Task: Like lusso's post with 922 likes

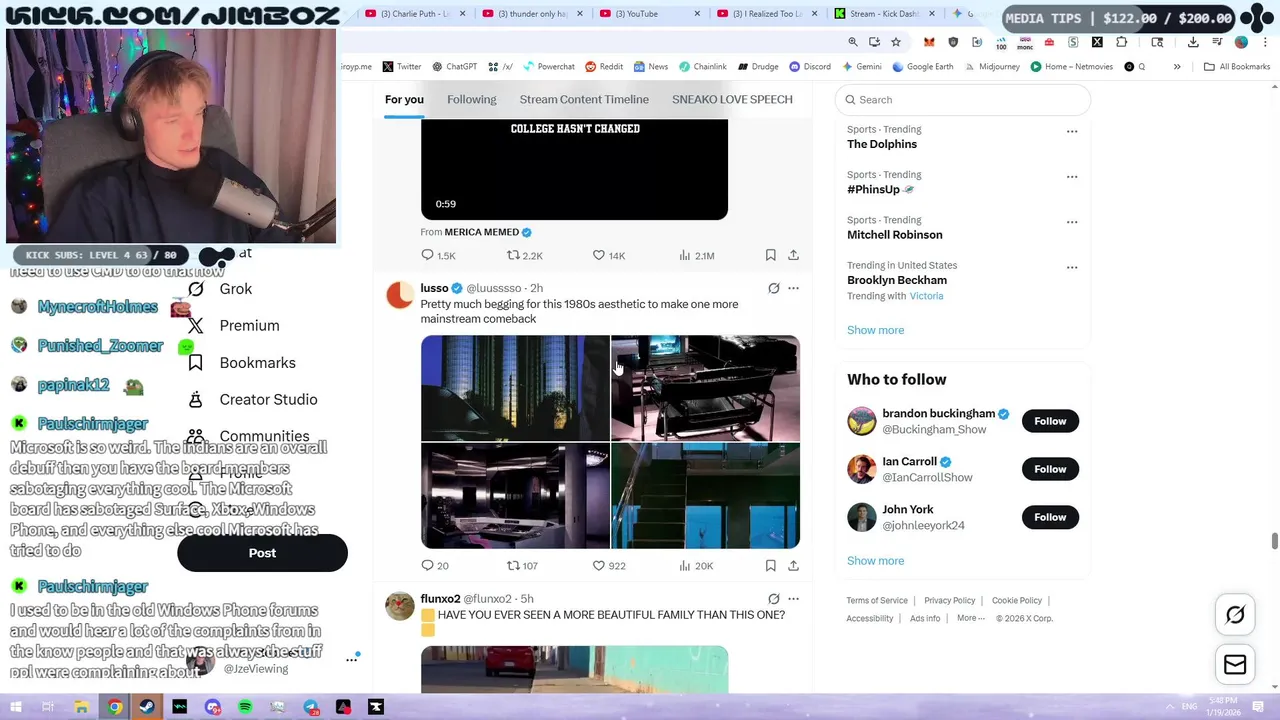Action: pos(608,566)
